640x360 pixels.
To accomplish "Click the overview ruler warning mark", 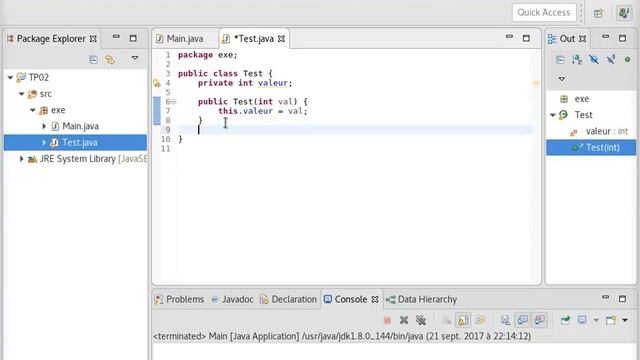I will click(536, 83).
